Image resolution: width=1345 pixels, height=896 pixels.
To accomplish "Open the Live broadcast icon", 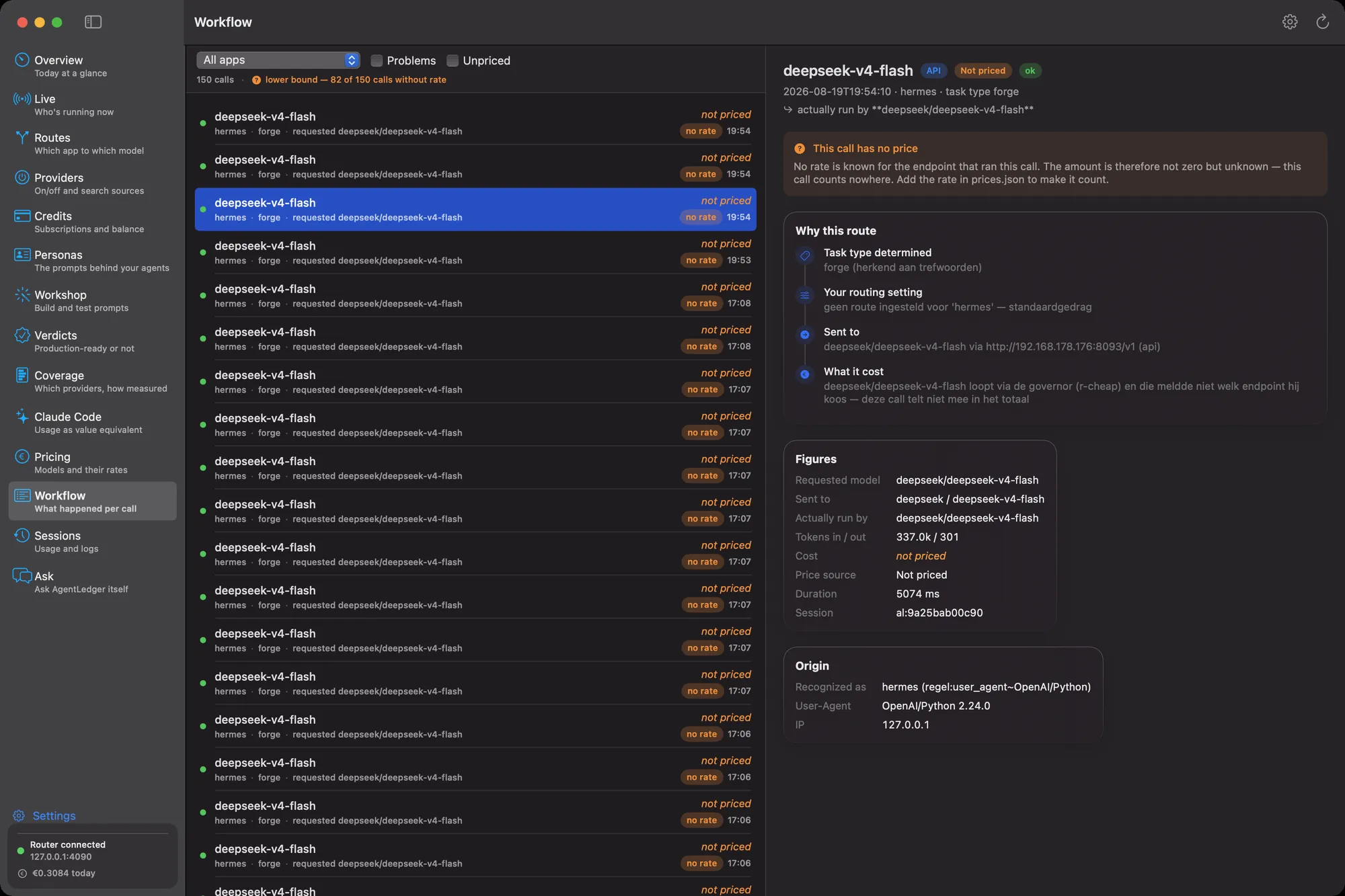I will (22, 99).
